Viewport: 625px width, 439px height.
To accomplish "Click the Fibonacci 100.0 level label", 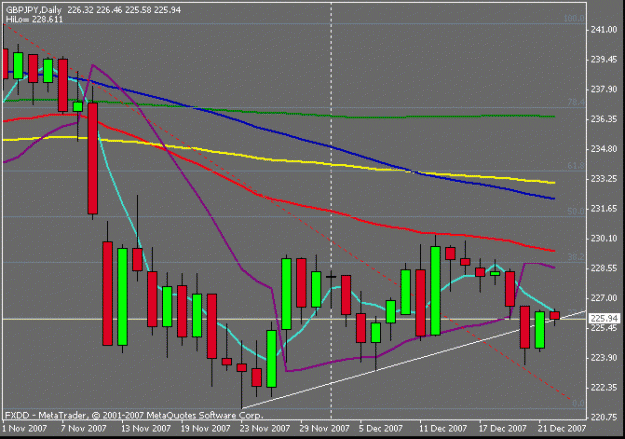I will click(x=574, y=19).
